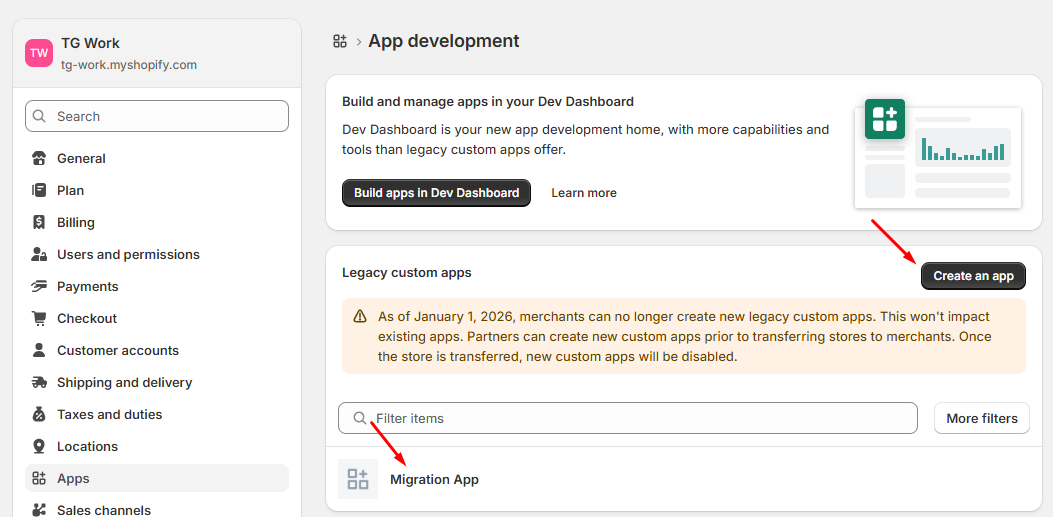This screenshot has height=517, width=1053.
Task: Click the Billing receipt icon
Action: [39, 222]
